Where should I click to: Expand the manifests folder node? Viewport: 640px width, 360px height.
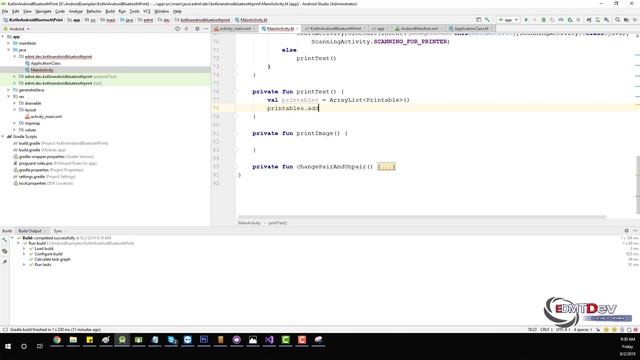click(x=9, y=43)
